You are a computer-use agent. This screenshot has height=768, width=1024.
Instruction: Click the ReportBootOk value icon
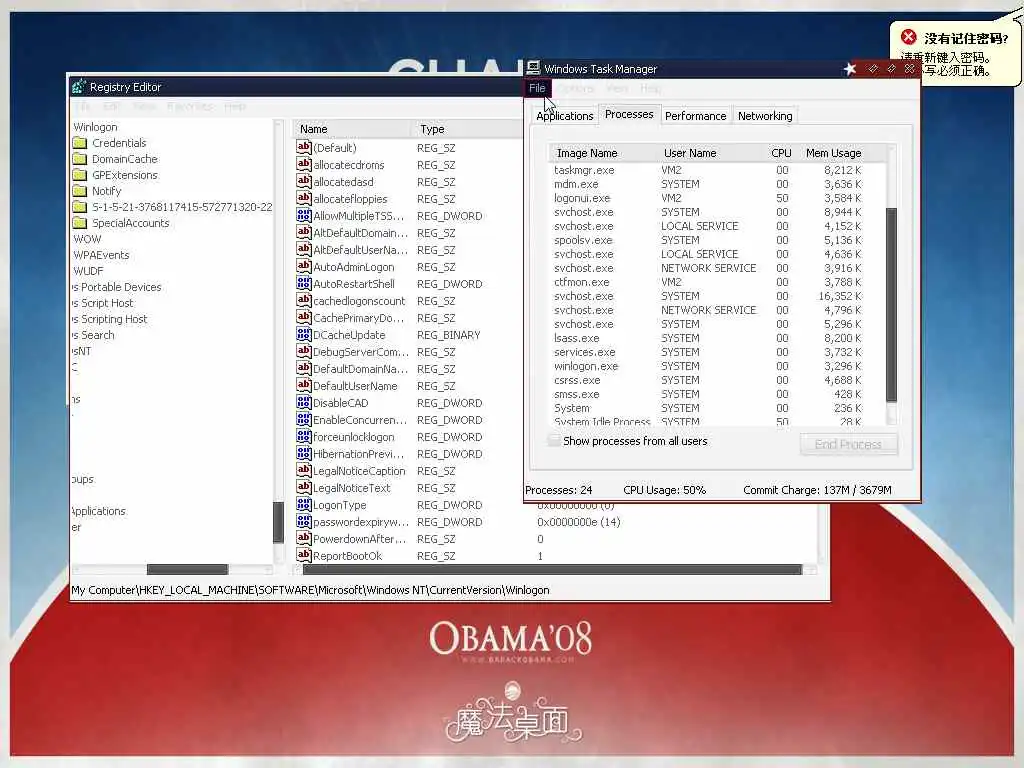[304, 555]
